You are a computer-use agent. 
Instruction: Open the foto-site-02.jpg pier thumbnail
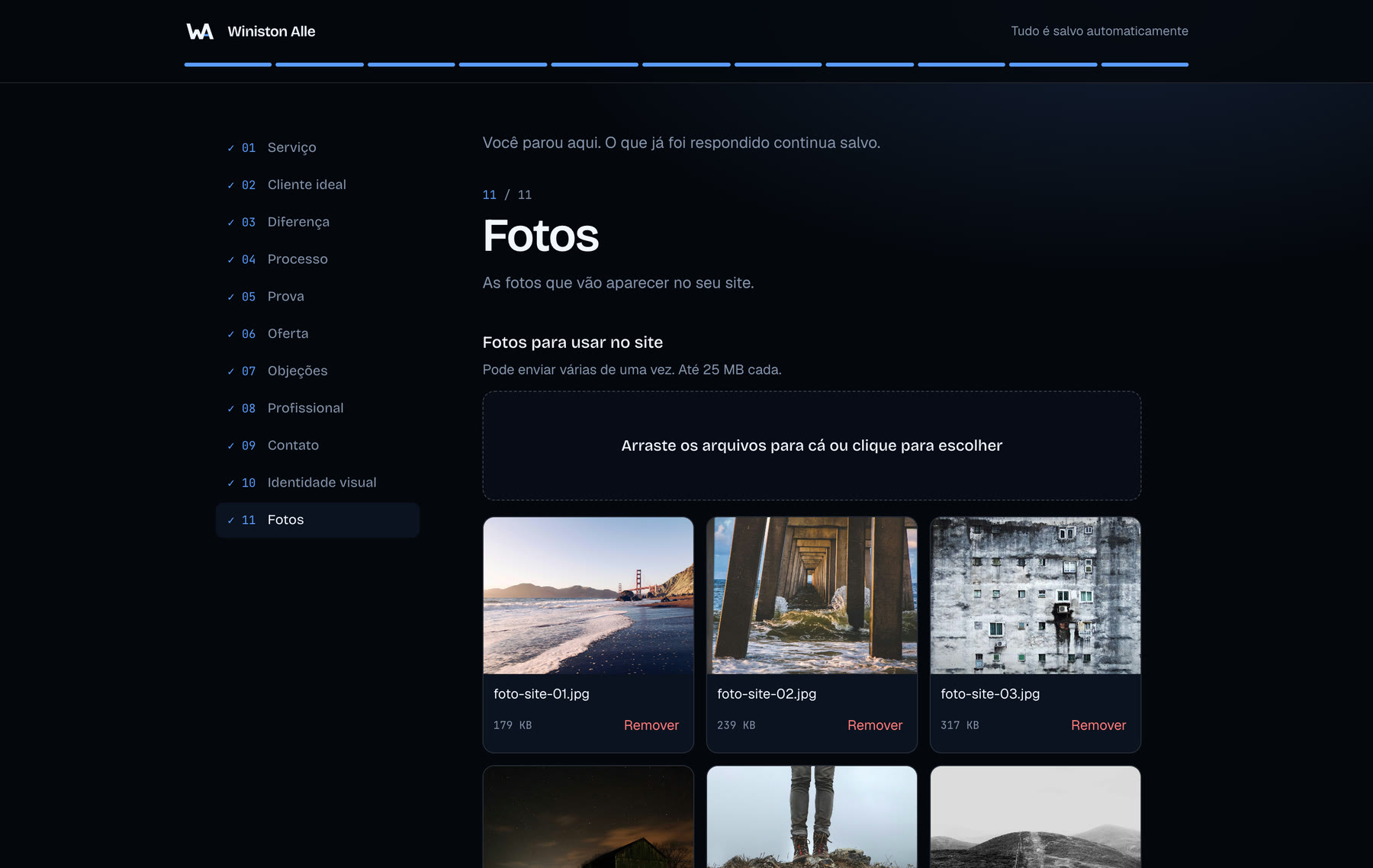[812, 596]
